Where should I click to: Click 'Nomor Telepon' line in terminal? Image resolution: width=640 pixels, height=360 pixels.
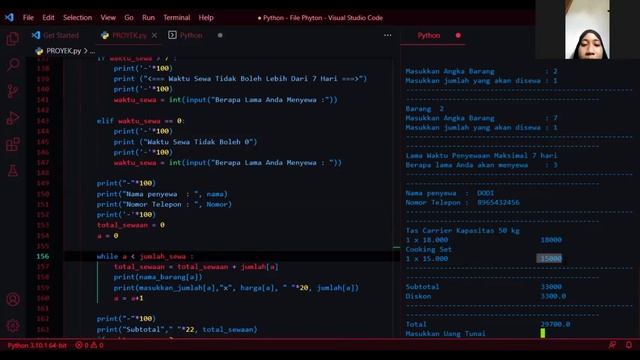point(462,202)
